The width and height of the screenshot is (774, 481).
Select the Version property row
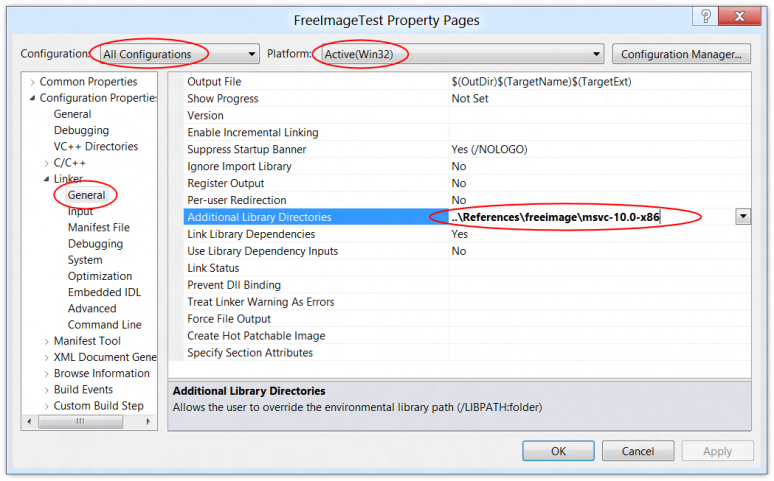point(467,116)
